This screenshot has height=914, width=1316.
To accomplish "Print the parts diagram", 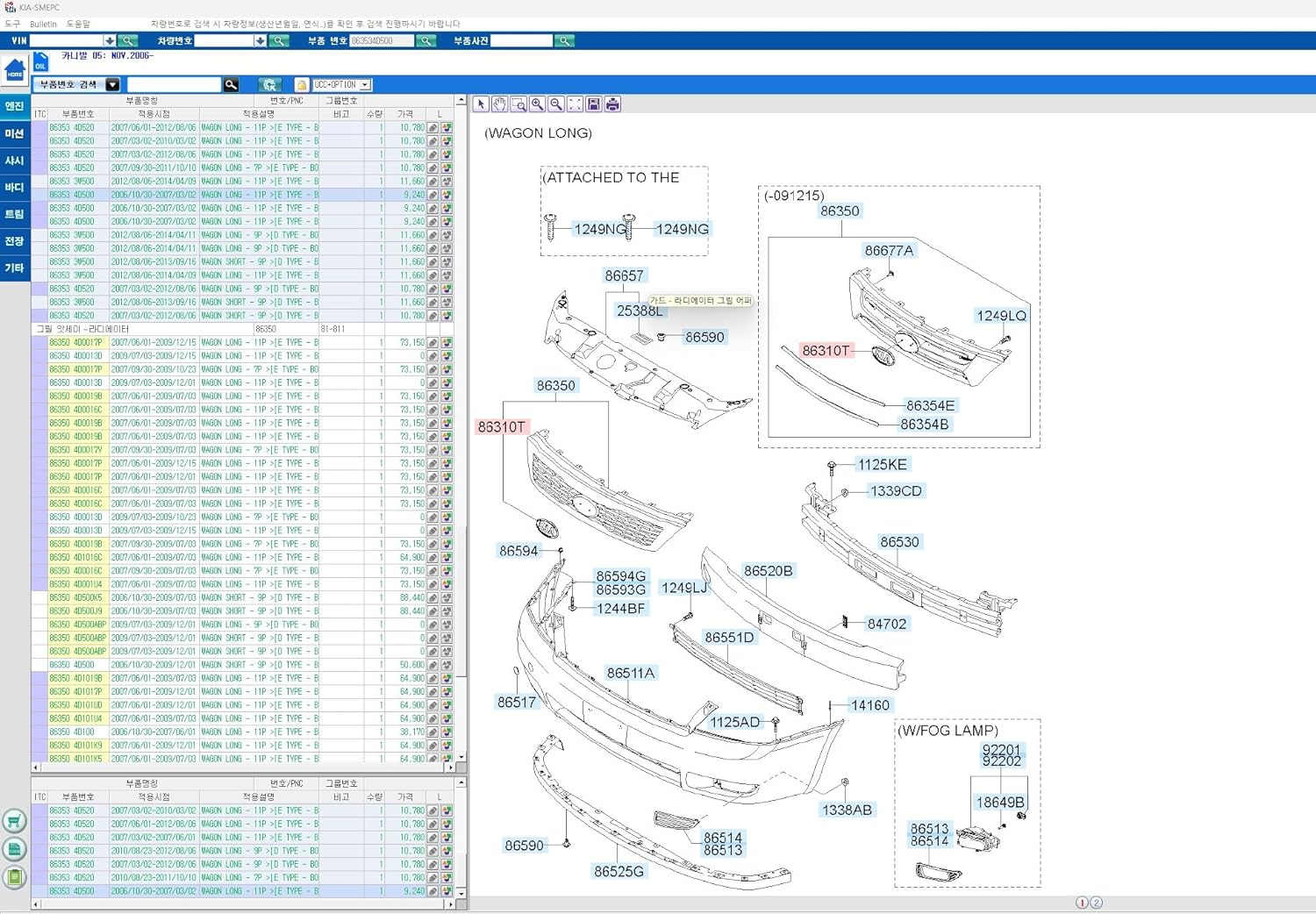I will click(612, 104).
